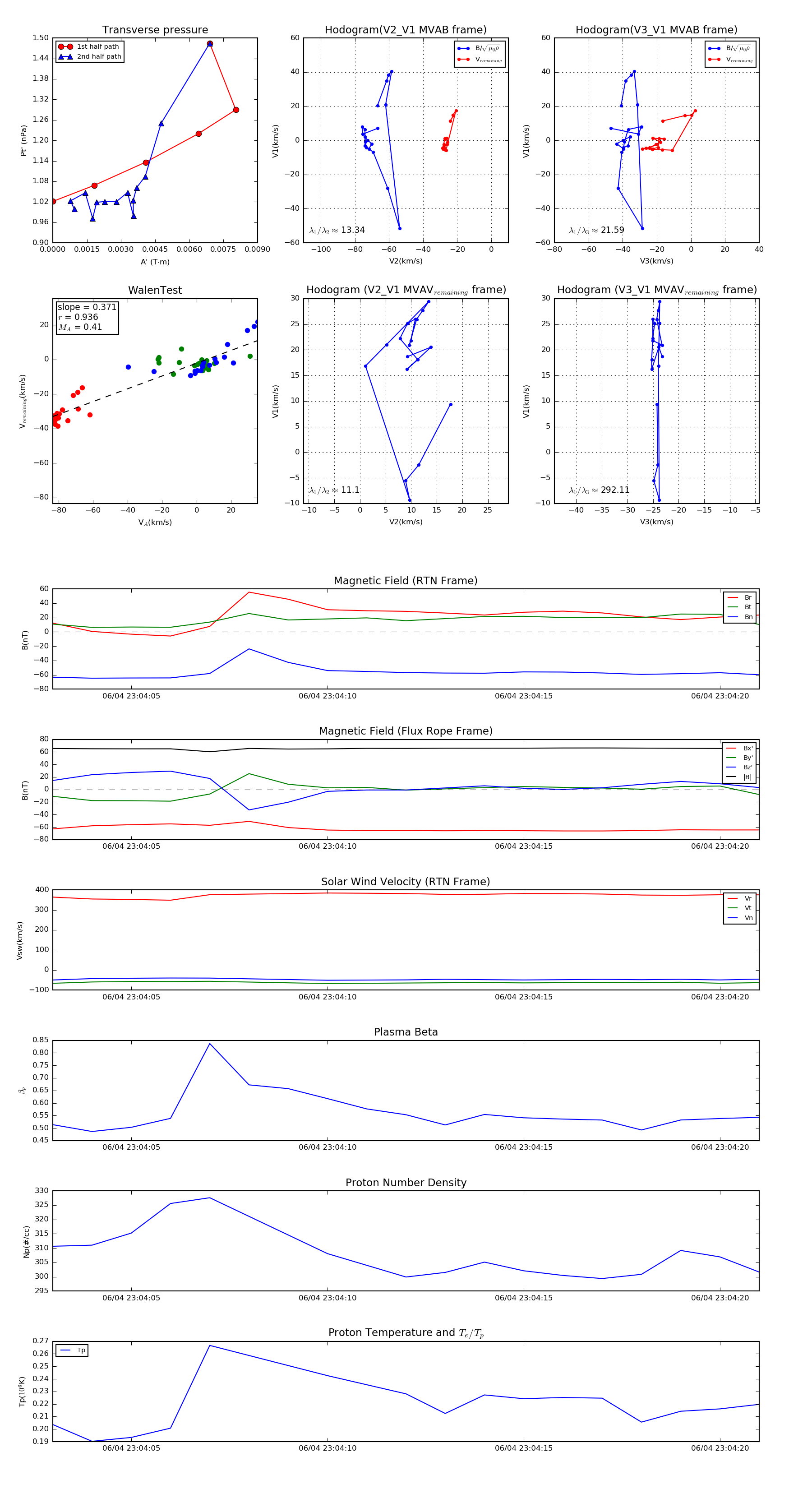This screenshot has height=1489, width=812.
Task: Click the 'r = 0.936' annotation
Action: tap(78, 317)
